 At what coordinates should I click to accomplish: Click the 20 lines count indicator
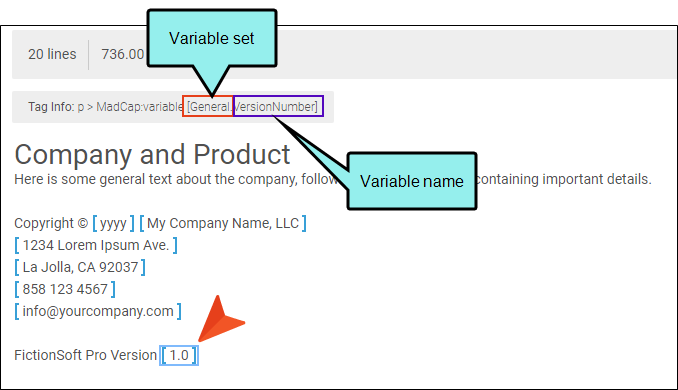(x=52, y=54)
